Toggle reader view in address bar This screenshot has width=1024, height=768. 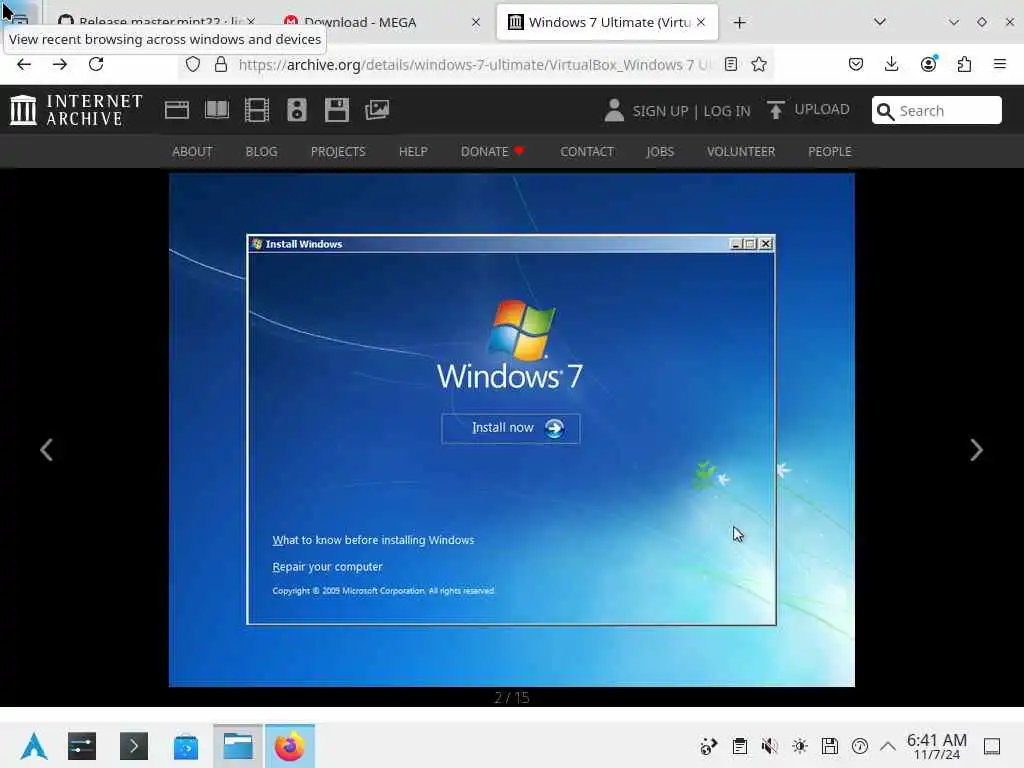[731, 64]
